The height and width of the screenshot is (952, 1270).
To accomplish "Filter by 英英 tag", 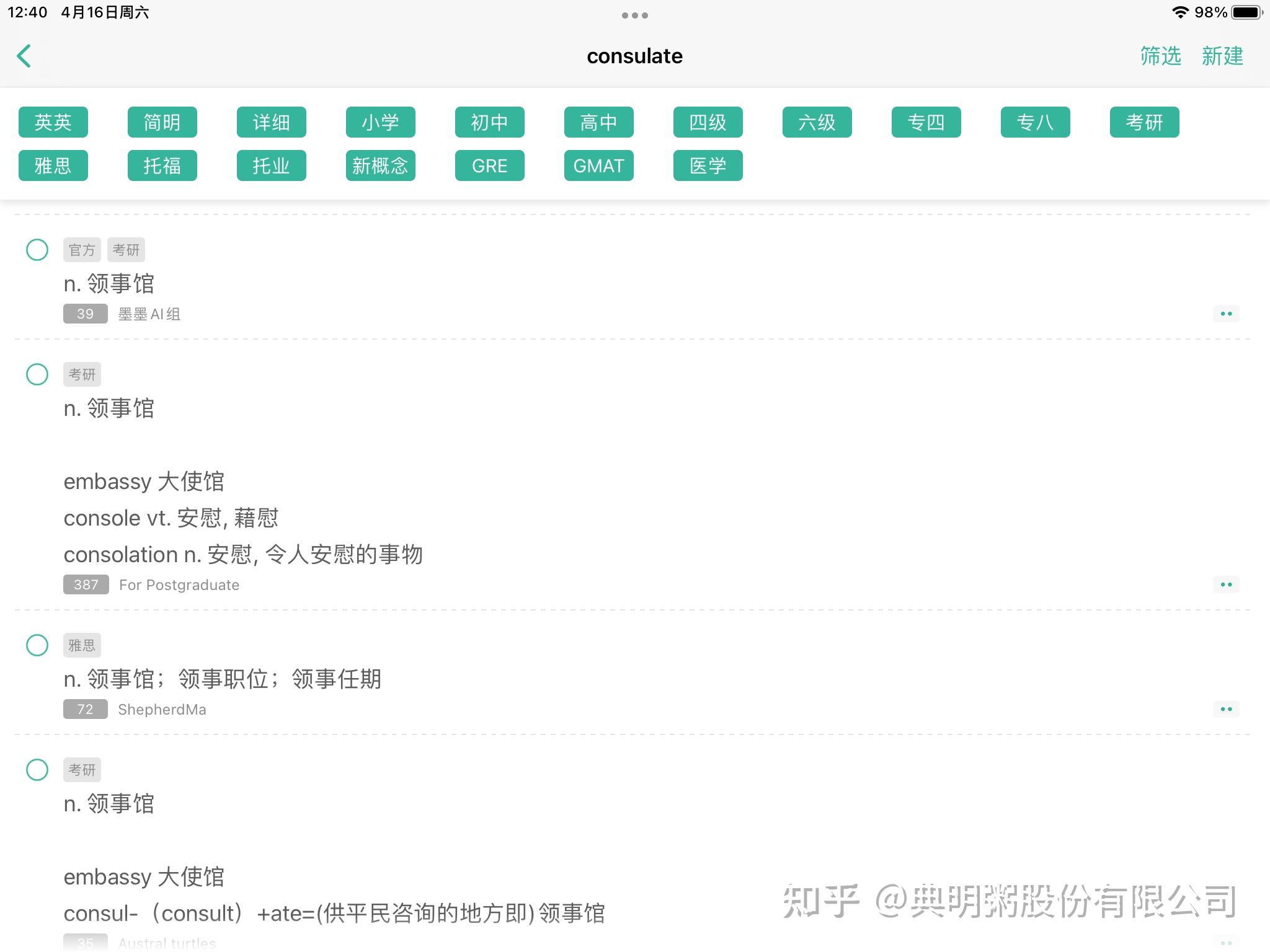I will [53, 122].
